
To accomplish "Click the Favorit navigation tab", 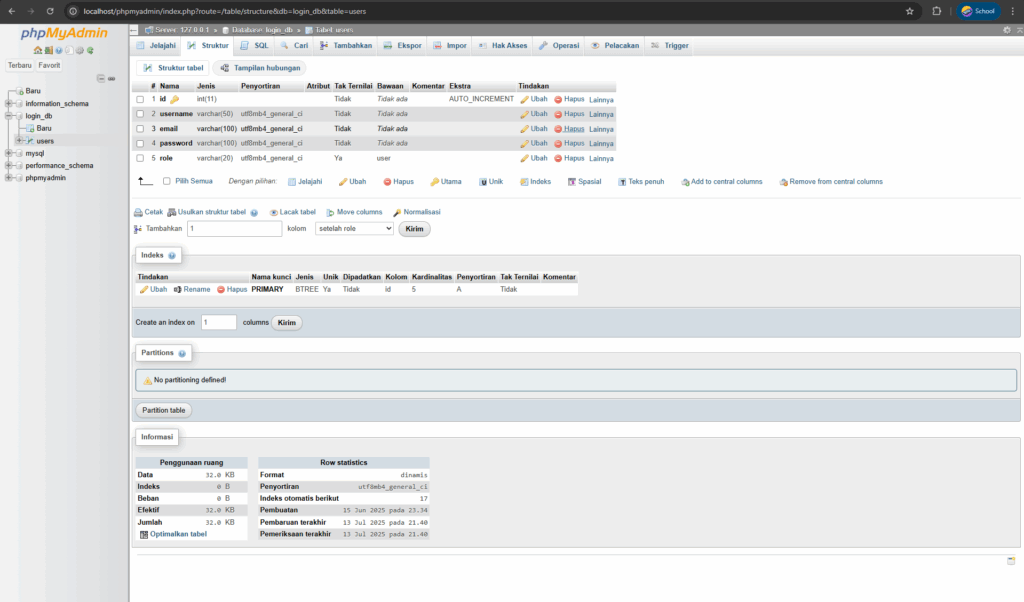I will [x=49, y=65].
